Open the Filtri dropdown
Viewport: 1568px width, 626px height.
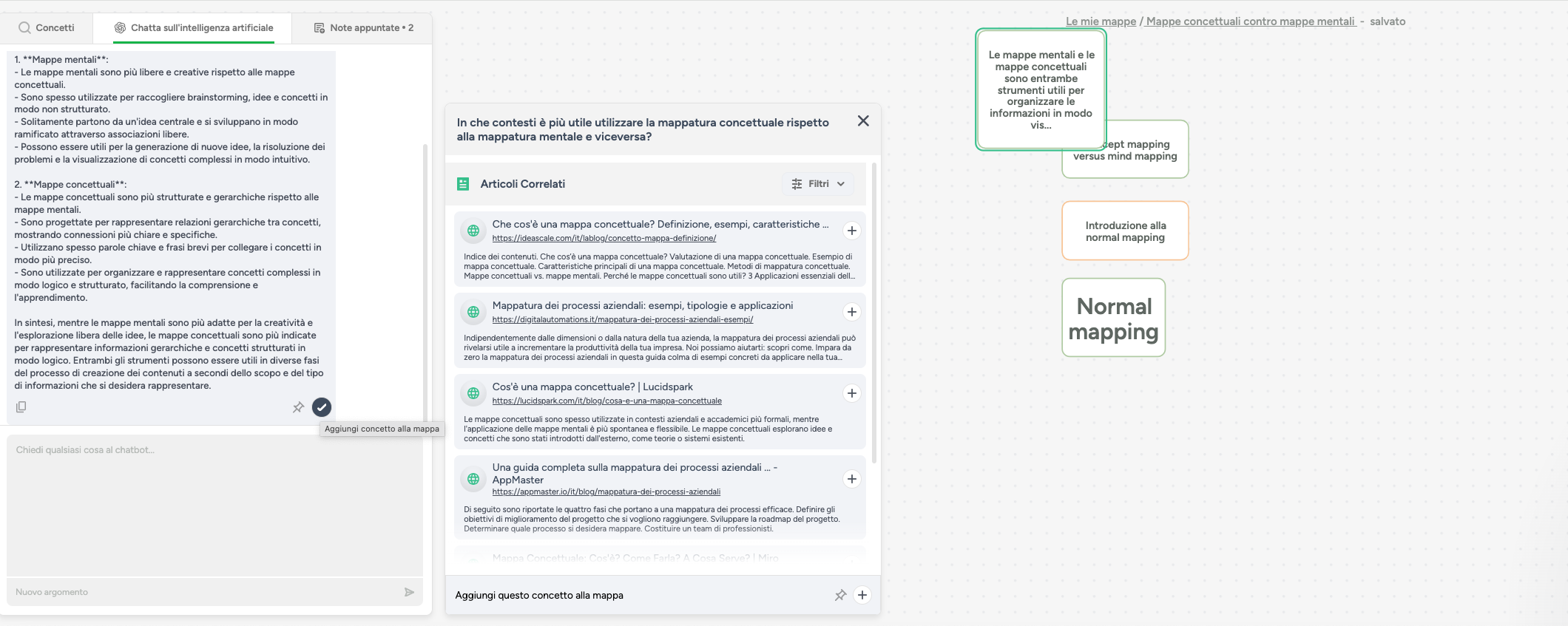(818, 184)
